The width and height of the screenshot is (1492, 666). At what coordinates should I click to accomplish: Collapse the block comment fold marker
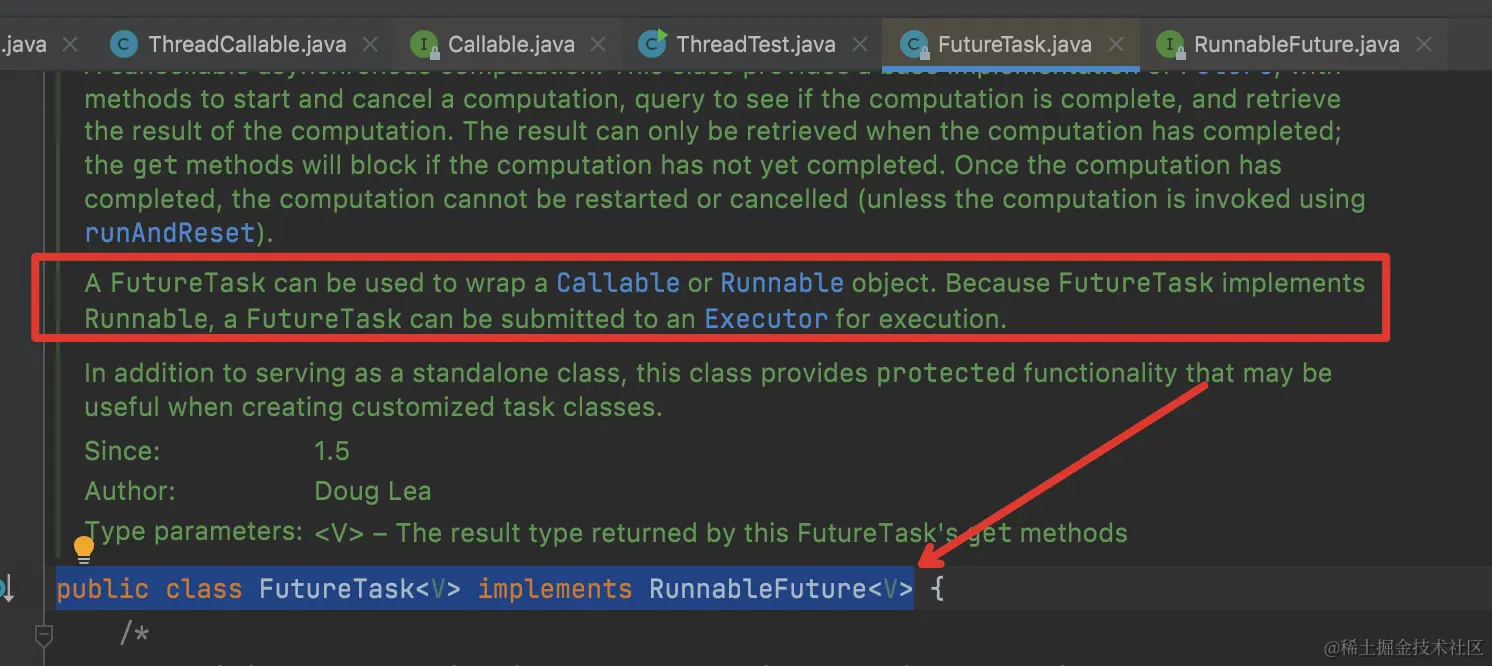click(43, 634)
